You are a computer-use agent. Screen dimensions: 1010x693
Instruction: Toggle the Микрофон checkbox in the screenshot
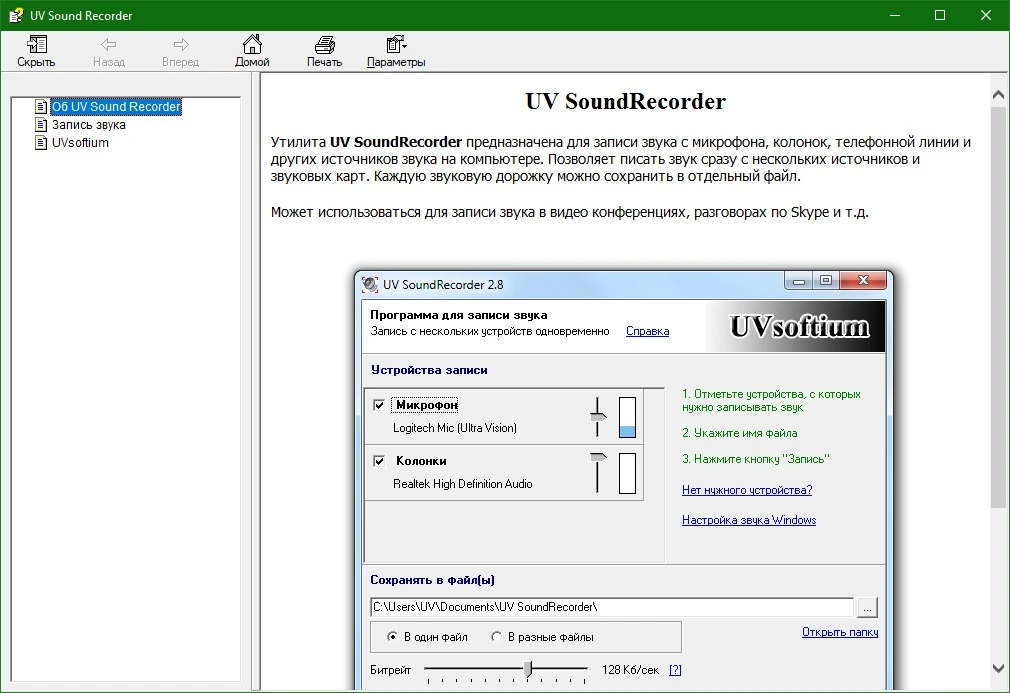point(379,405)
